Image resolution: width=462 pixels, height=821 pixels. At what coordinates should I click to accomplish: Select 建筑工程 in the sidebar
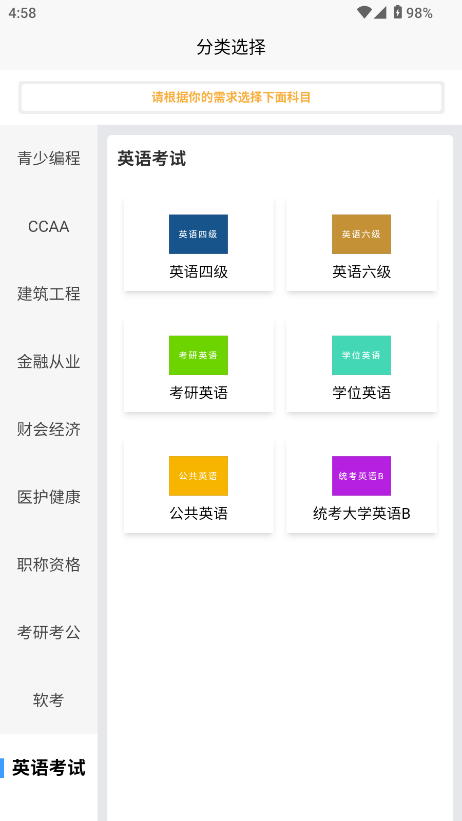pyautogui.click(x=49, y=294)
